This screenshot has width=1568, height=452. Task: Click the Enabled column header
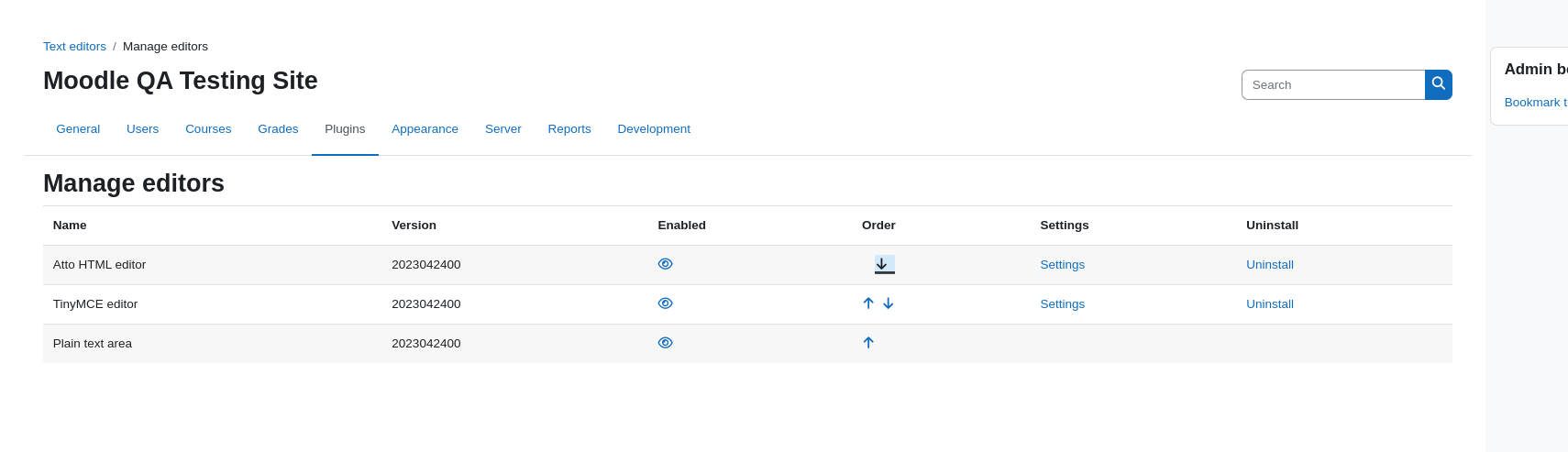coord(681,226)
